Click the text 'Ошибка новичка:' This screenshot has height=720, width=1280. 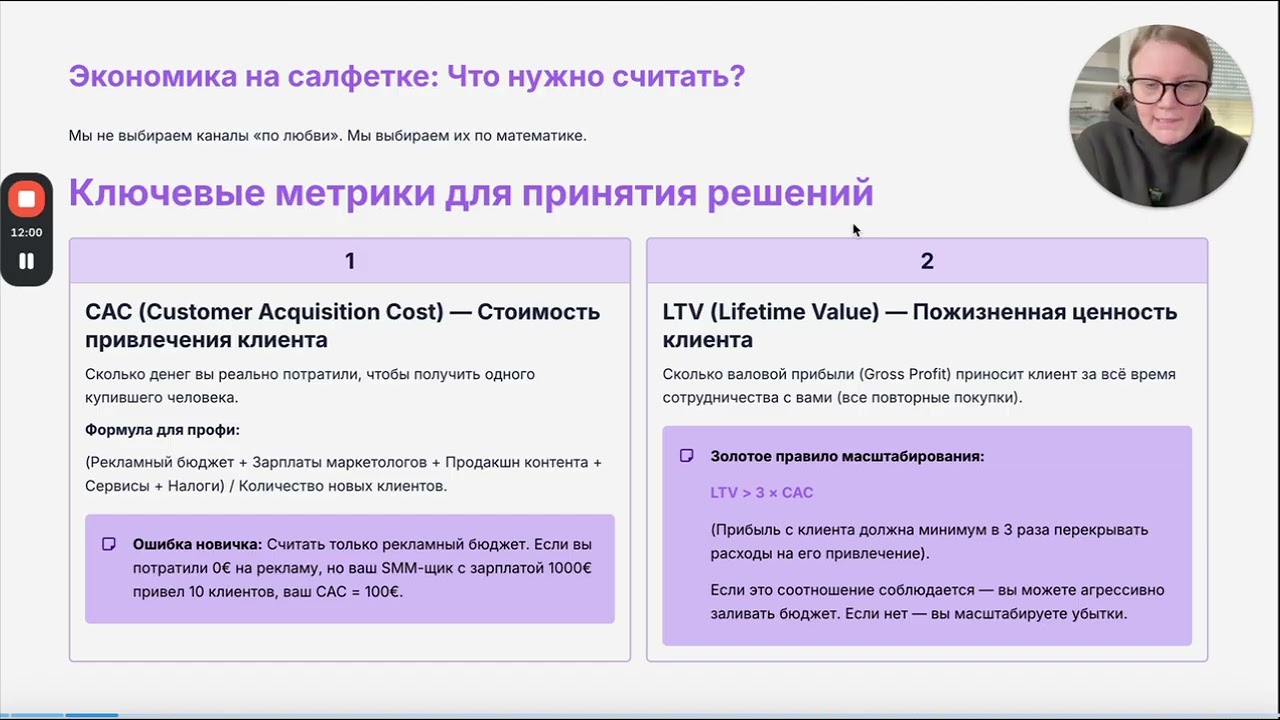pyautogui.click(x=198, y=544)
